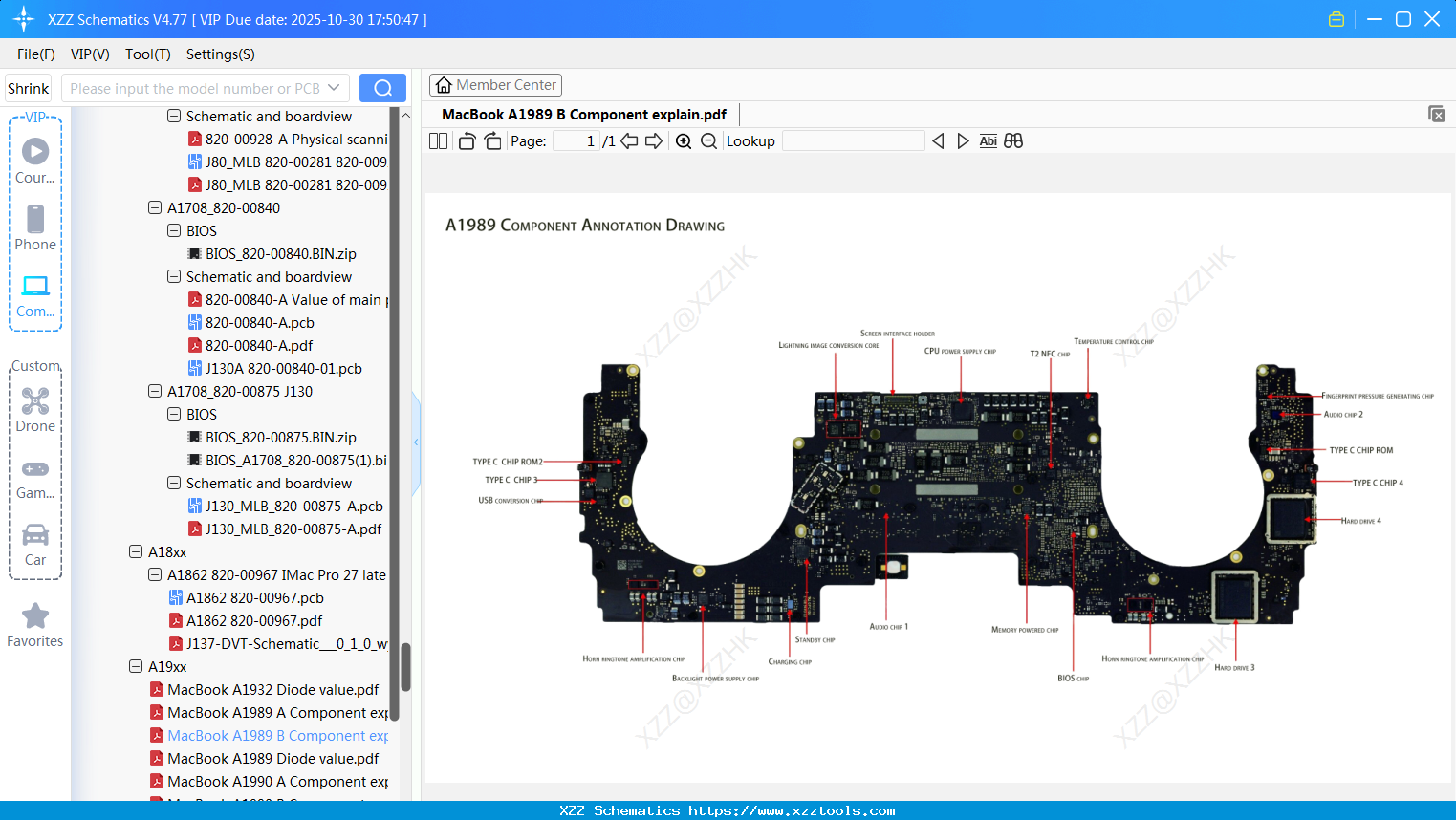Click the file tree vertical scrollbar thumb

[x=405, y=666]
